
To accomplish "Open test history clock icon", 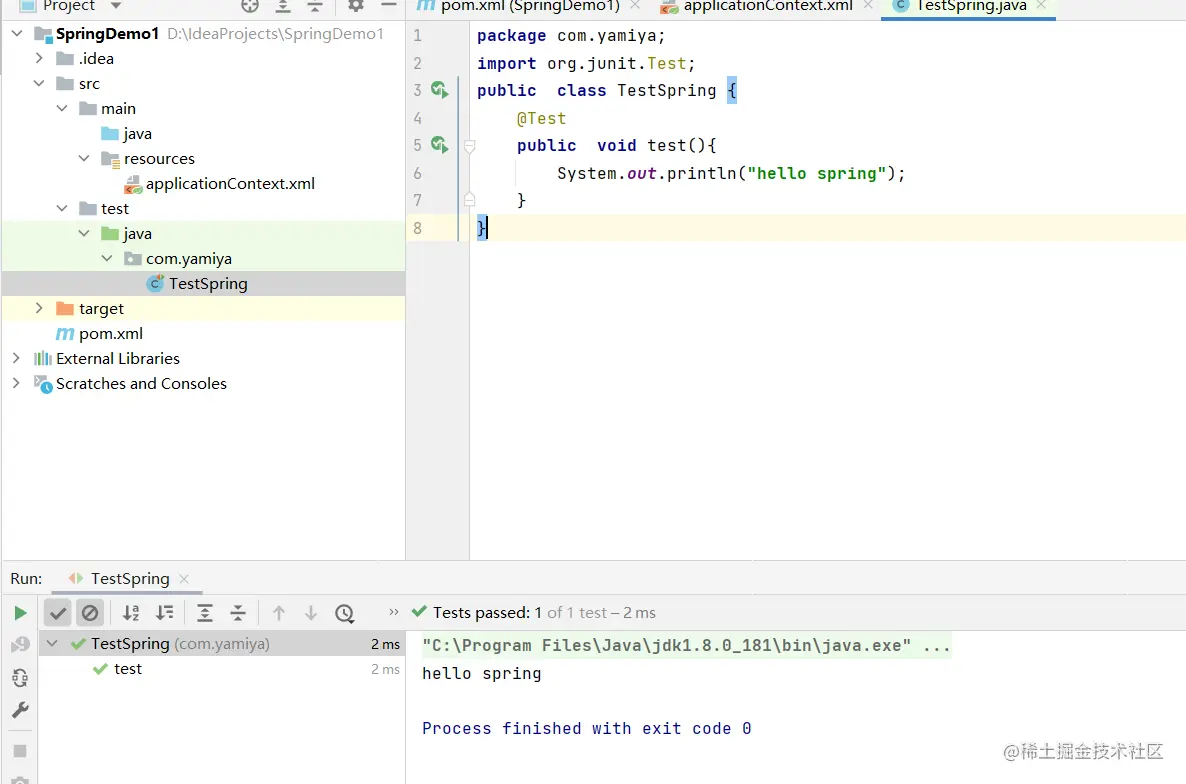I will [345, 613].
